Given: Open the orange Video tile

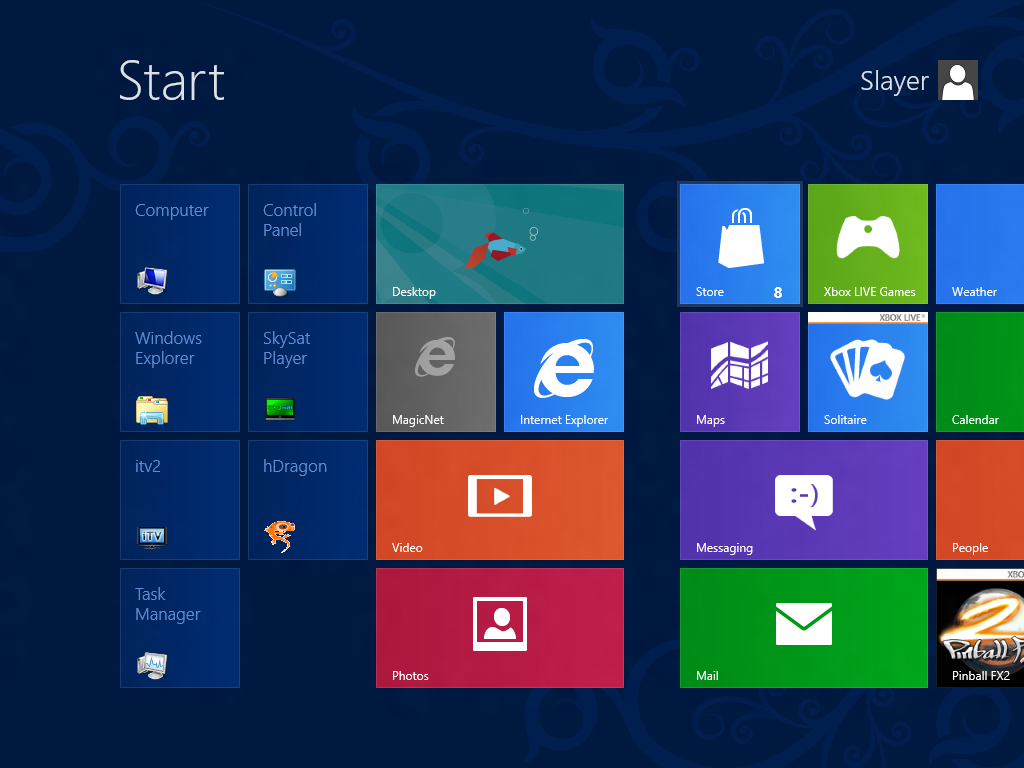Looking at the screenshot, I should [500, 500].
